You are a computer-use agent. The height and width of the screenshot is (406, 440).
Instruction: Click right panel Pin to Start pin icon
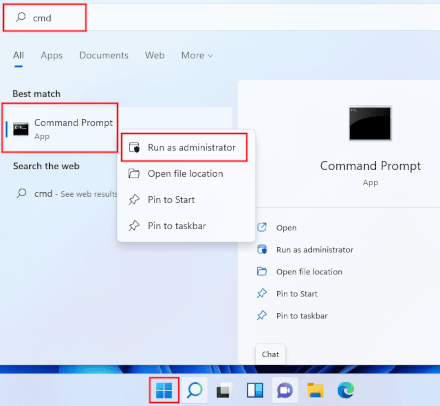click(262, 293)
